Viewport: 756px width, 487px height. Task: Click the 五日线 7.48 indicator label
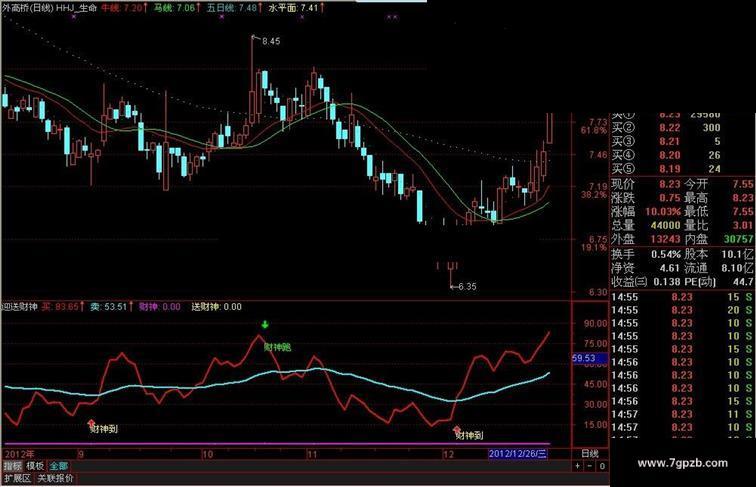(234, 8)
